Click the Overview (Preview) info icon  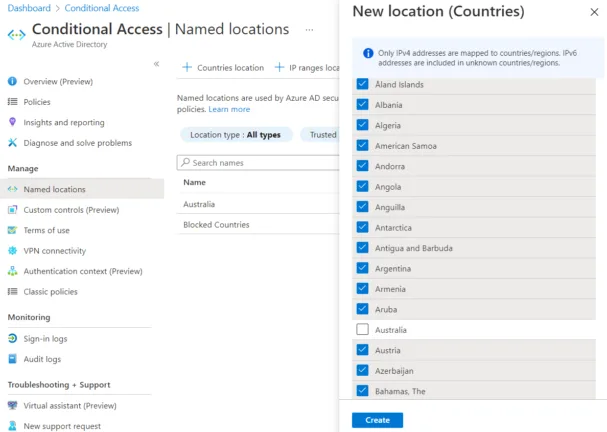coord(12,81)
